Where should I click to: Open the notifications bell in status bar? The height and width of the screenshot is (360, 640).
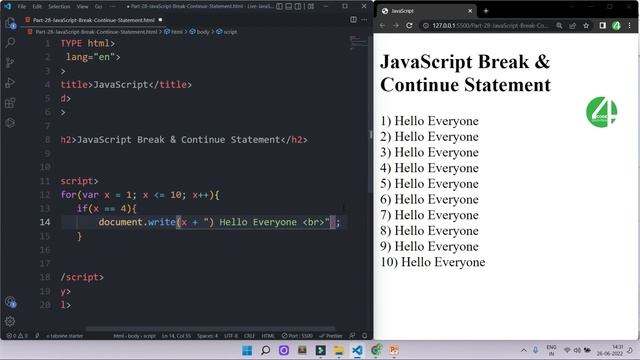[364, 336]
